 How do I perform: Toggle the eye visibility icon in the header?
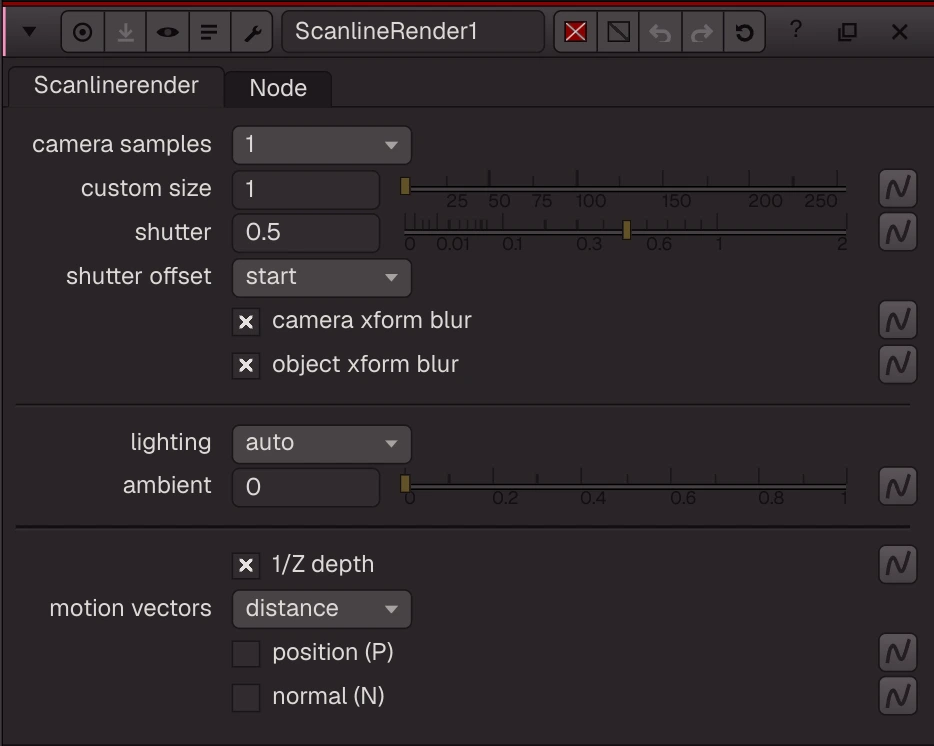click(x=167, y=32)
